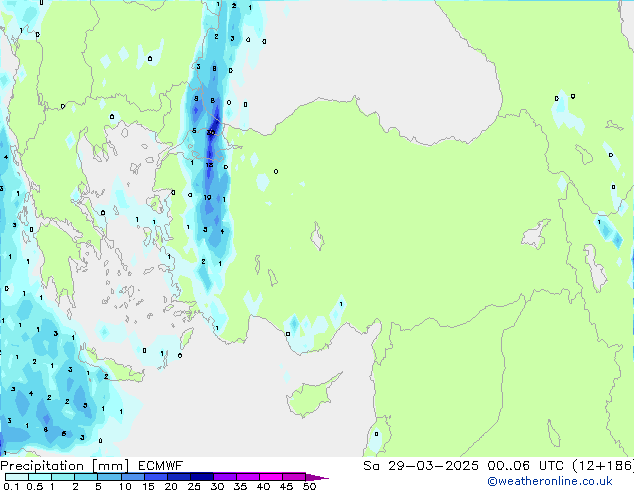Click the legend scale label "35"
634x490 pixels.
(240, 486)
